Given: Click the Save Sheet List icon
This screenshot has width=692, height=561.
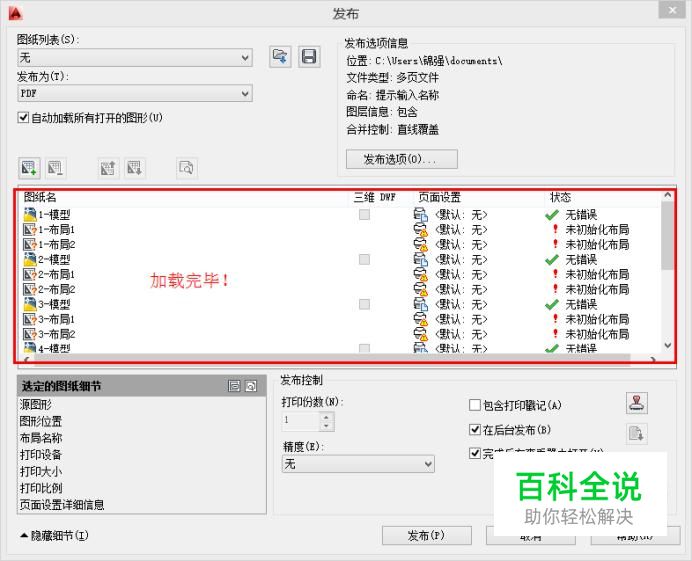Looking at the screenshot, I should 309,57.
